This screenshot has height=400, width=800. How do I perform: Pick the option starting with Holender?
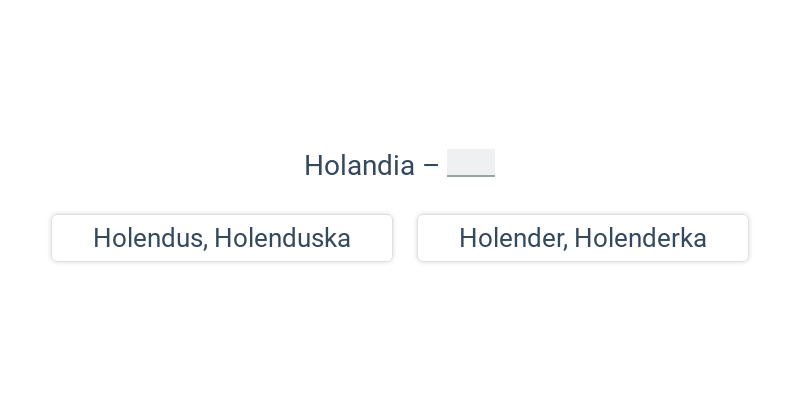[x=583, y=238]
